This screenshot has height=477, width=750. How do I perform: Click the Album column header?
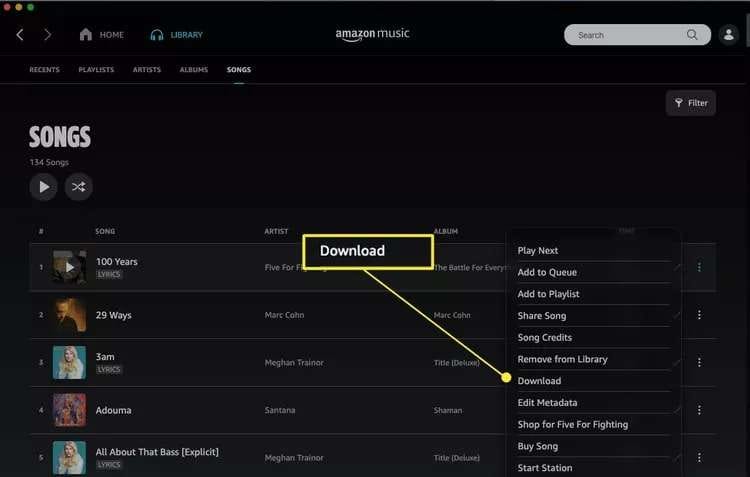[445, 231]
